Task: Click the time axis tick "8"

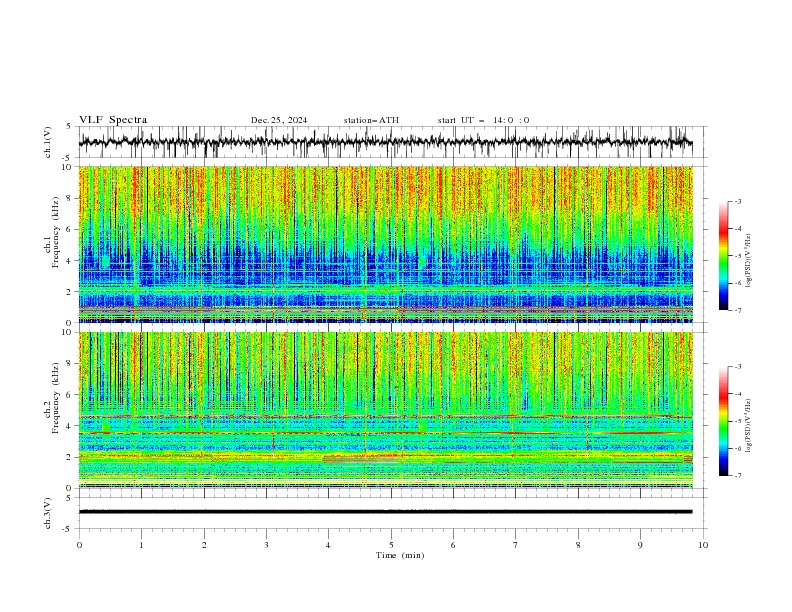Action: [578, 545]
